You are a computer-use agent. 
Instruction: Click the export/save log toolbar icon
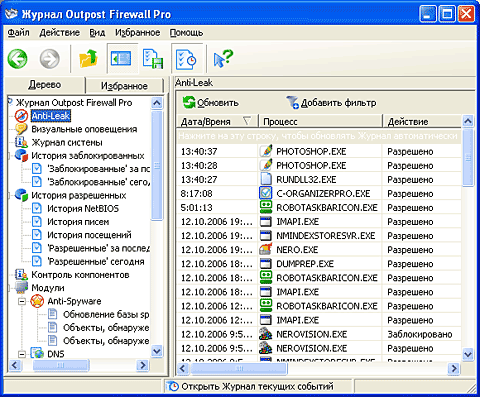[153, 59]
